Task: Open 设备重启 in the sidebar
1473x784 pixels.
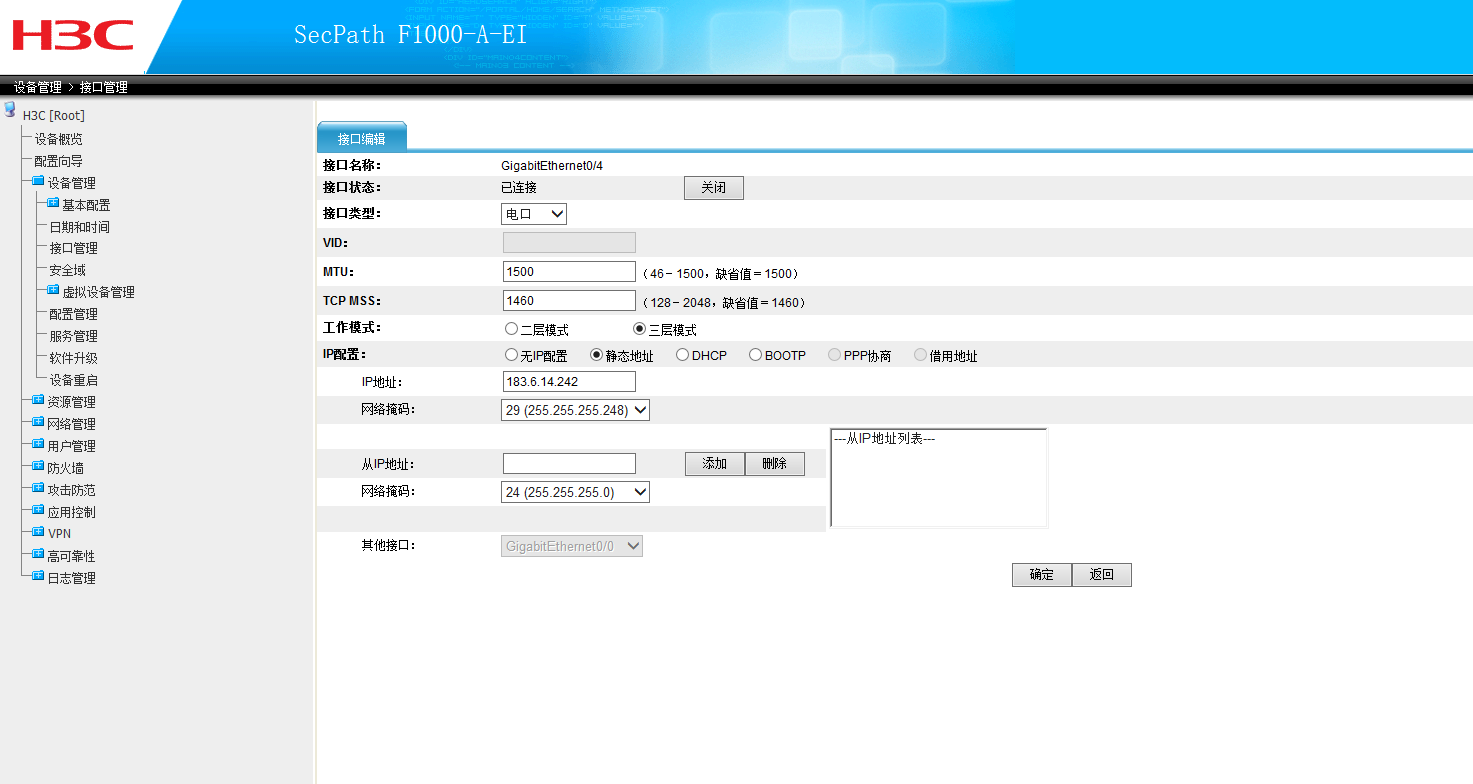Action: [74, 380]
